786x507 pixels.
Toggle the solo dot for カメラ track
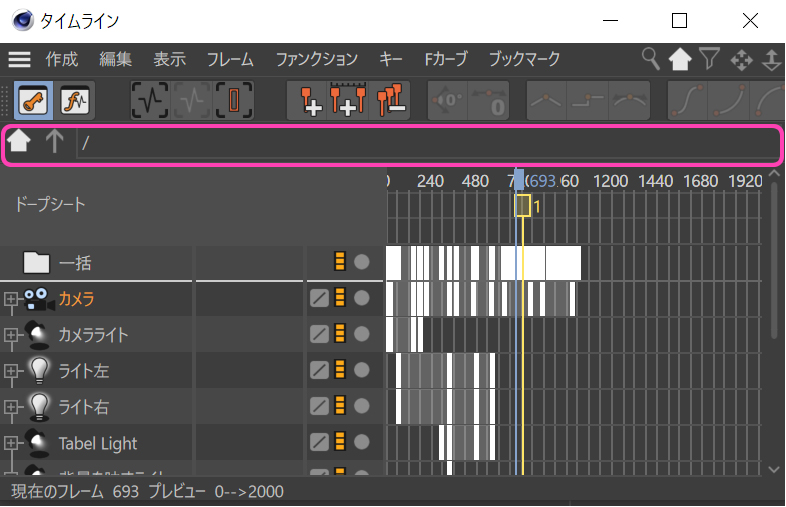[x=362, y=298]
